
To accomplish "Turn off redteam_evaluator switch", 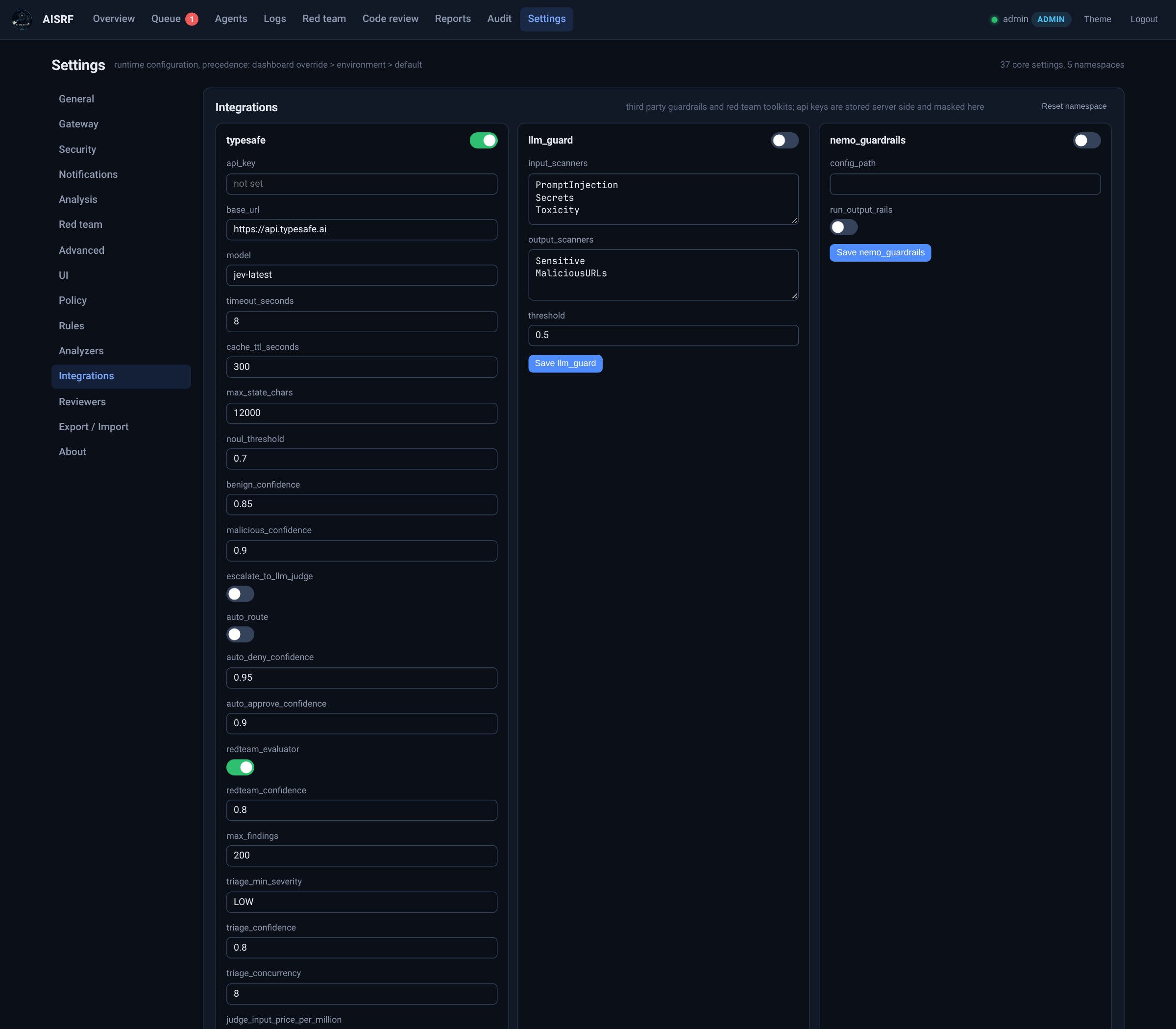I will point(240,767).
